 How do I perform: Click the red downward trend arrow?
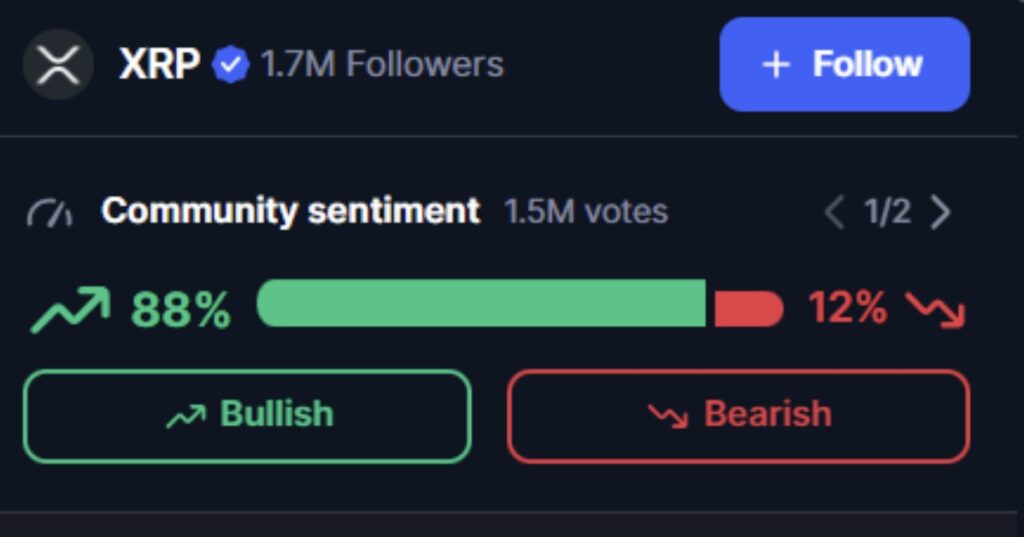click(x=936, y=309)
